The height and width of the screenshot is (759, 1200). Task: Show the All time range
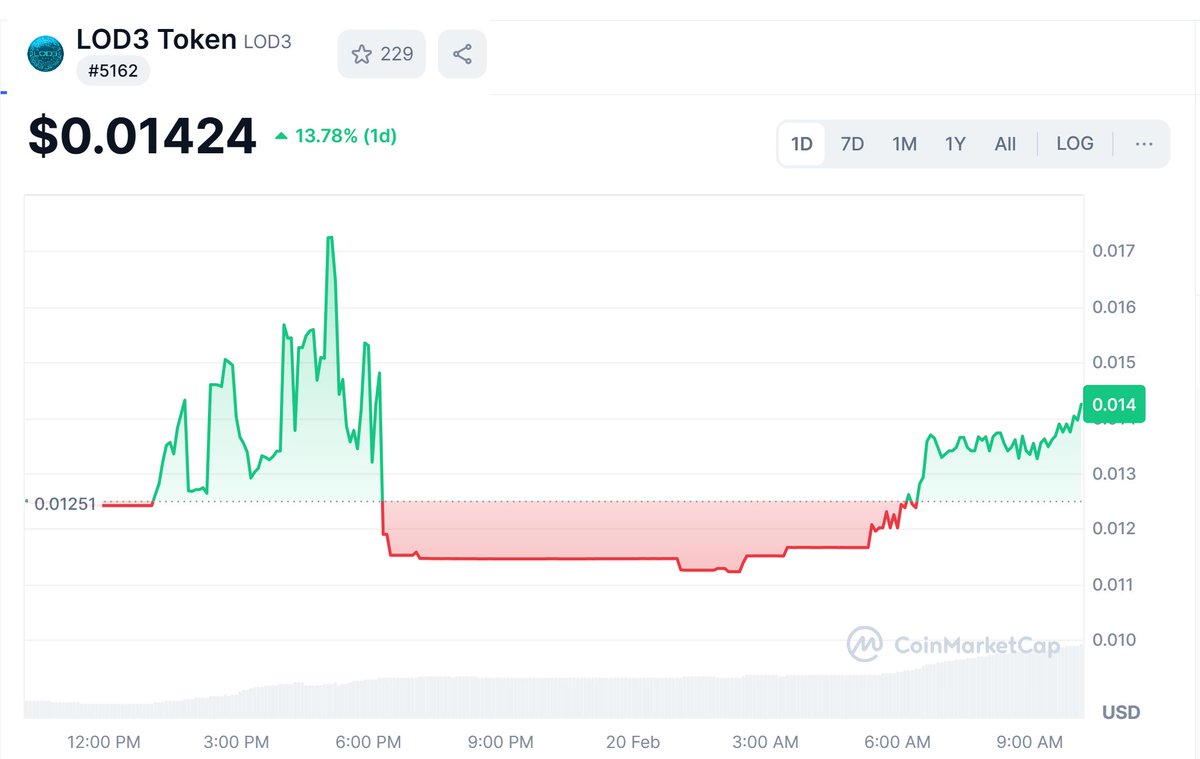[1005, 144]
